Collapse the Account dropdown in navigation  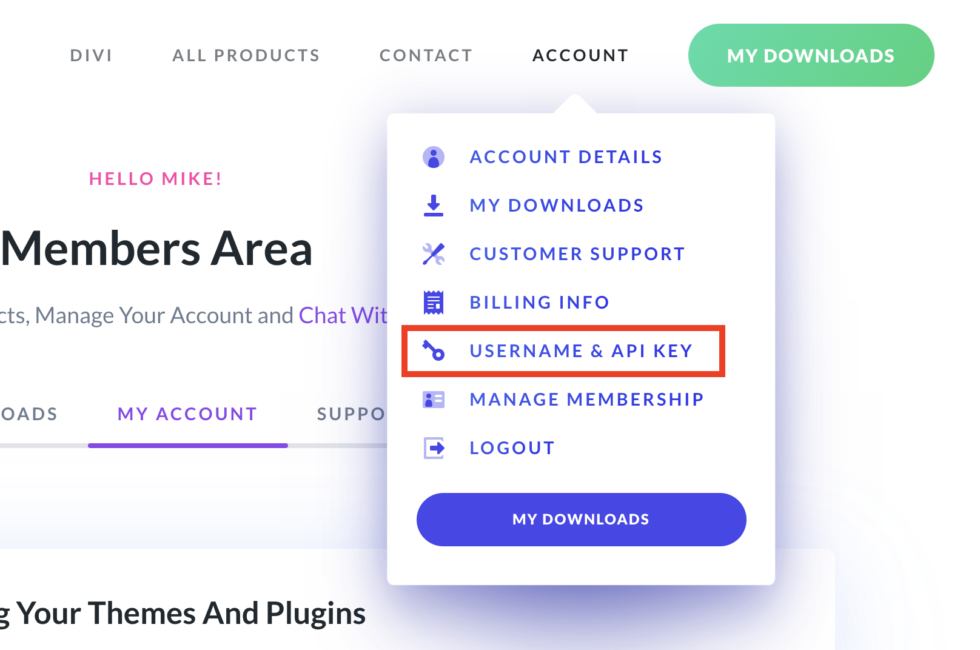[x=580, y=56]
